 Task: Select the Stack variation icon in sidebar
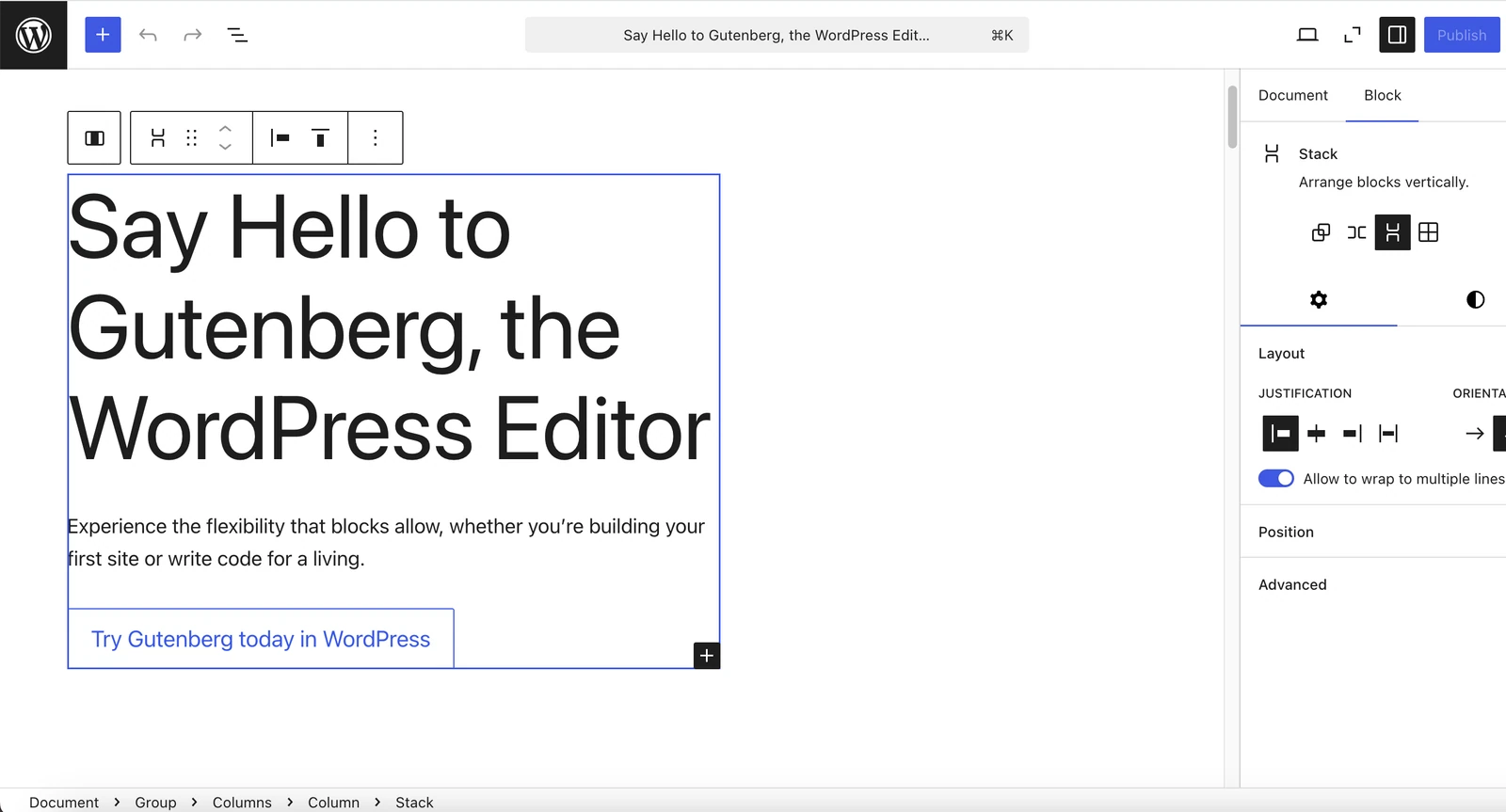1392,232
